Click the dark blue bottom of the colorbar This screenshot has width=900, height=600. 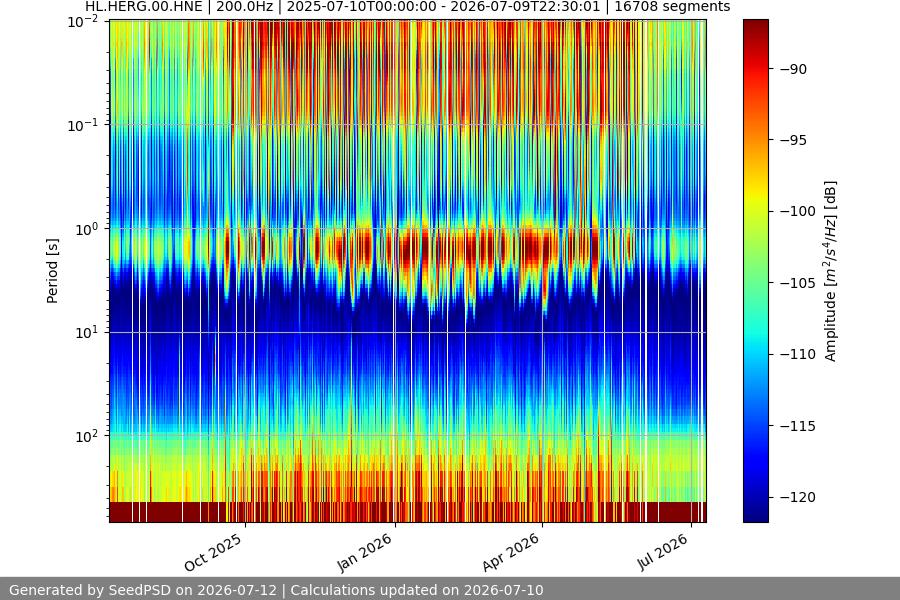755,516
